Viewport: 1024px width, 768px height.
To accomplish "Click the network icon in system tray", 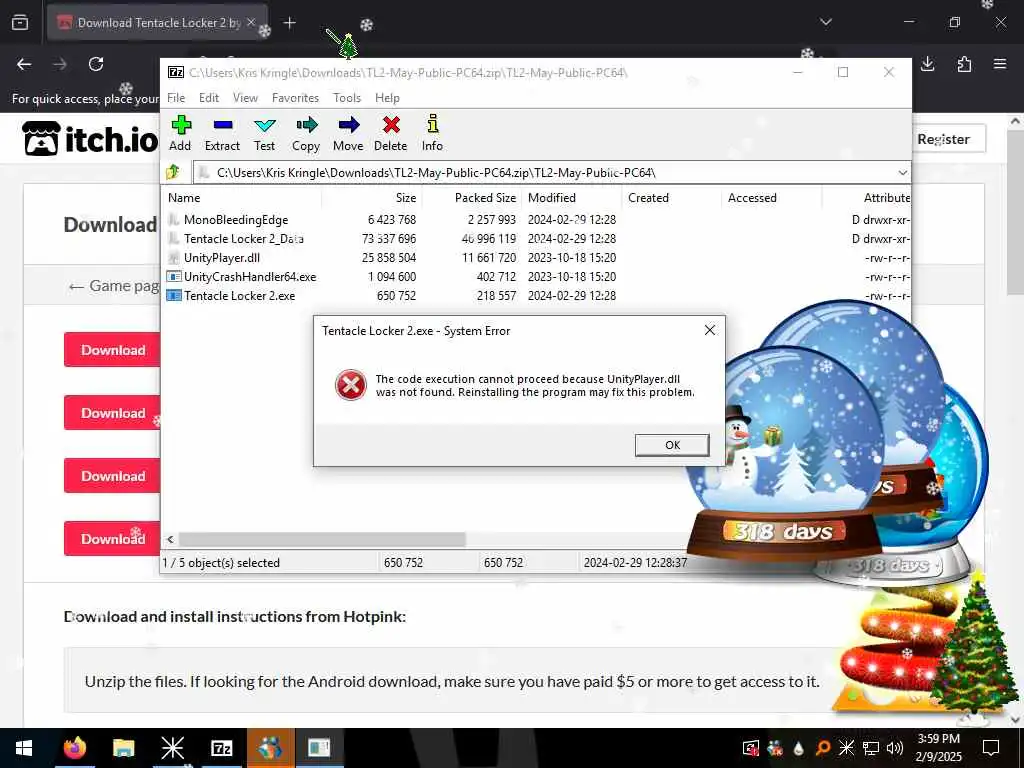I will click(871, 748).
